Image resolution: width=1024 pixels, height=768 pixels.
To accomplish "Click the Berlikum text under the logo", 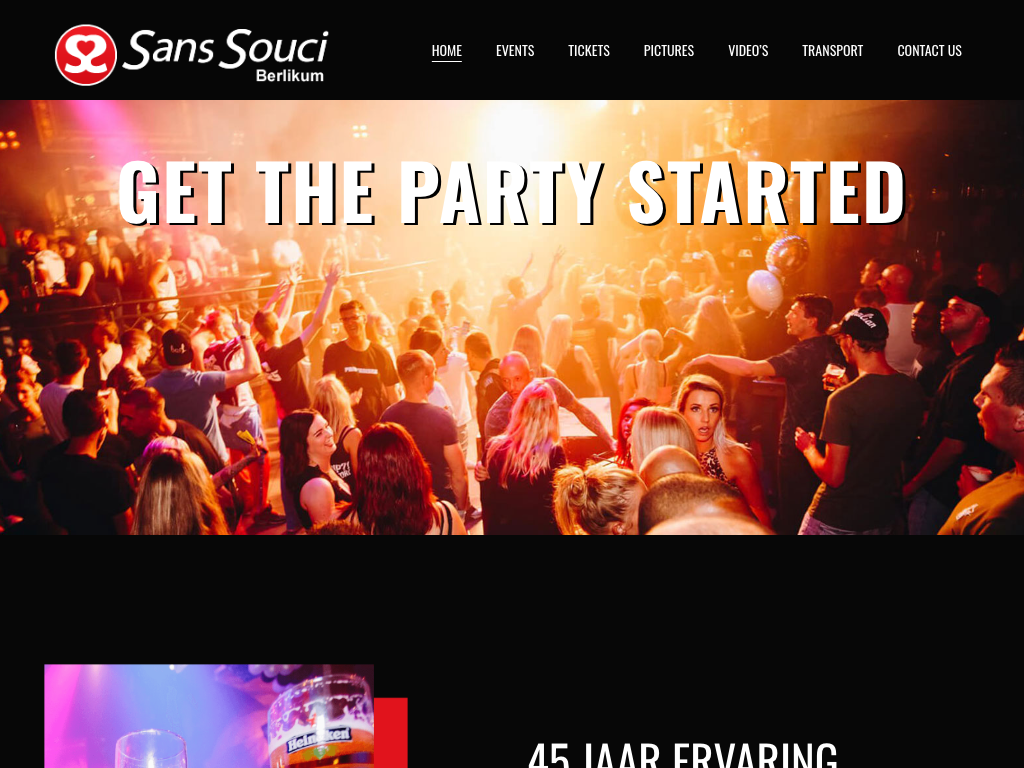I will (290, 76).
